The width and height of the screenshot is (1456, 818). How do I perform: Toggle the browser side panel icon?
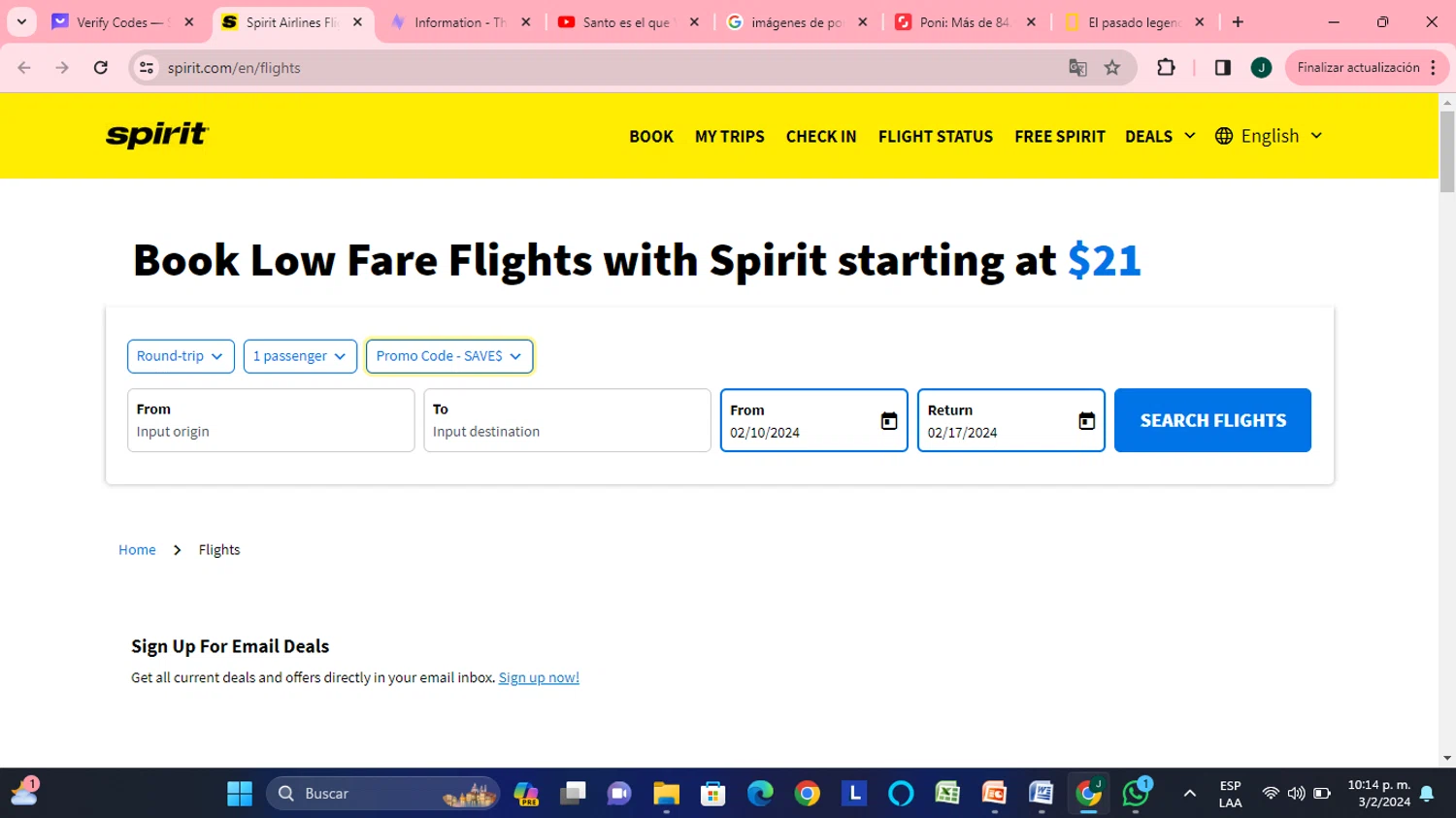tap(1222, 68)
